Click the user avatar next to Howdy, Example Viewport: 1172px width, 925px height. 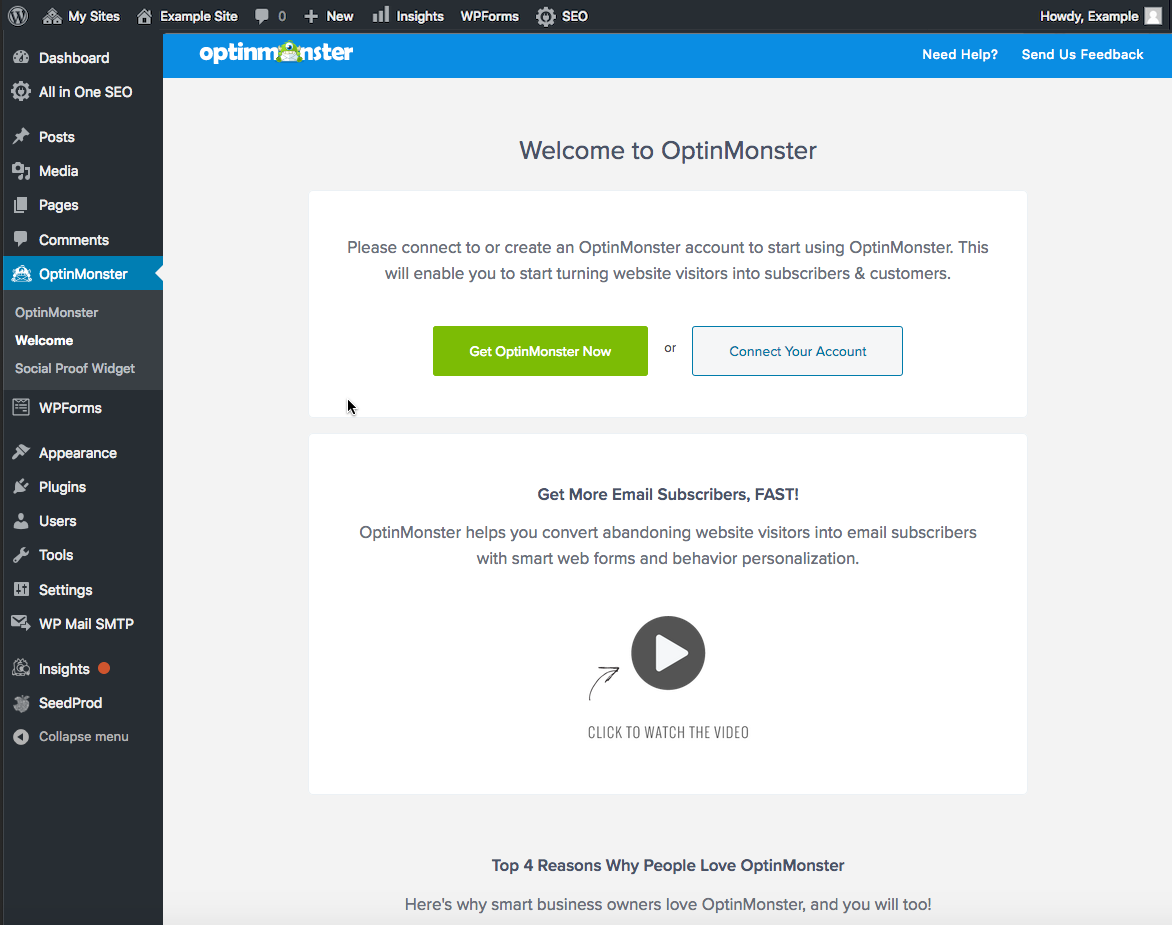pyautogui.click(x=1153, y=16)
